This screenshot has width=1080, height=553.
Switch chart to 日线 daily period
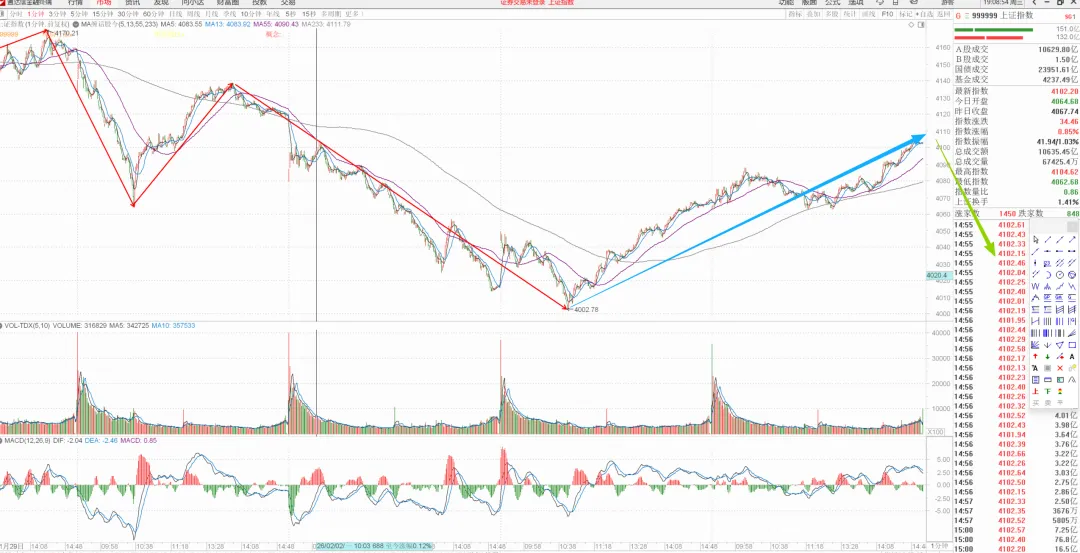coord(176,13)
